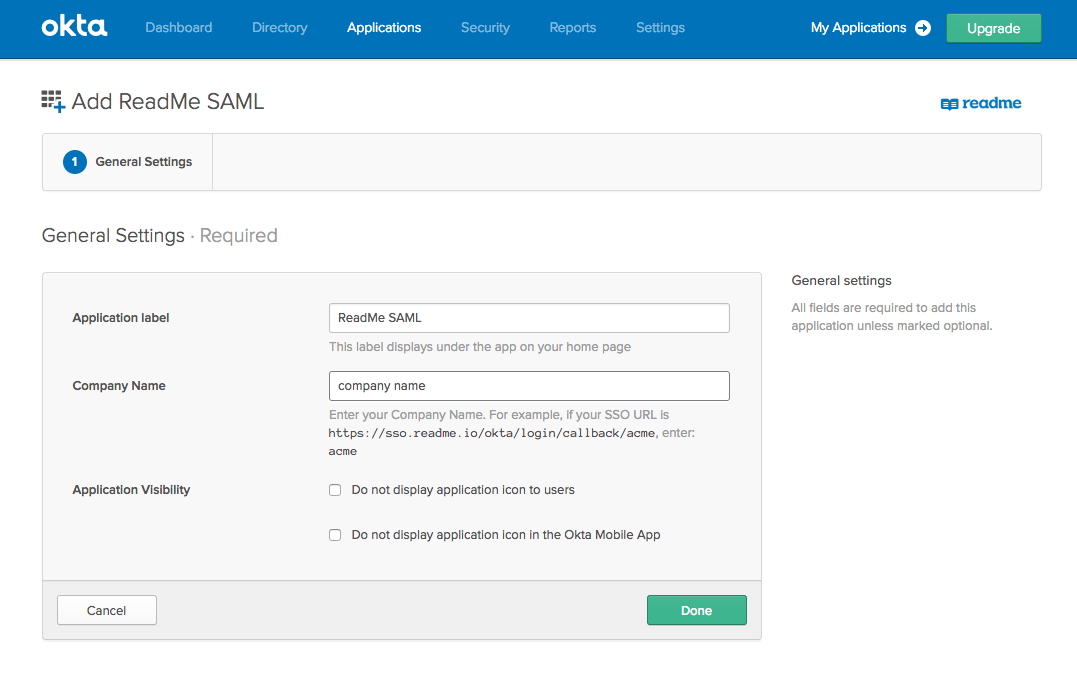The image size is (1077, 673).
Task: Focus the Company Name input field
Action: tap(529, 386)
